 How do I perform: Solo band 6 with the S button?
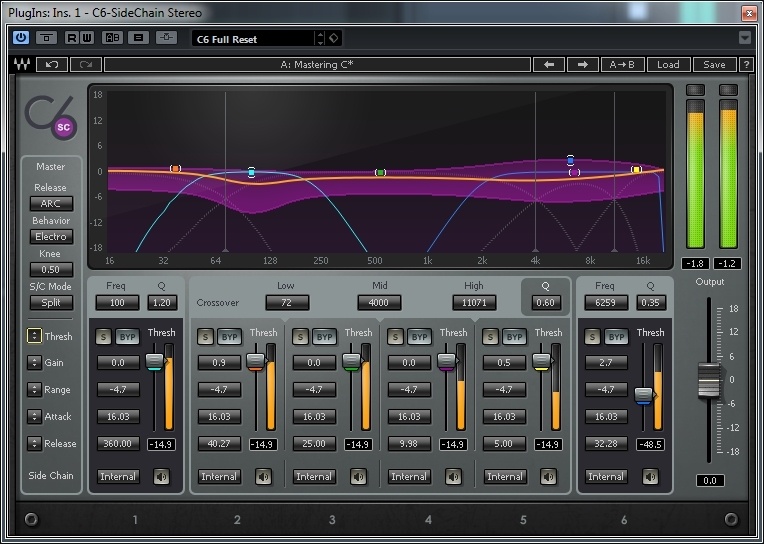point(592,336)
